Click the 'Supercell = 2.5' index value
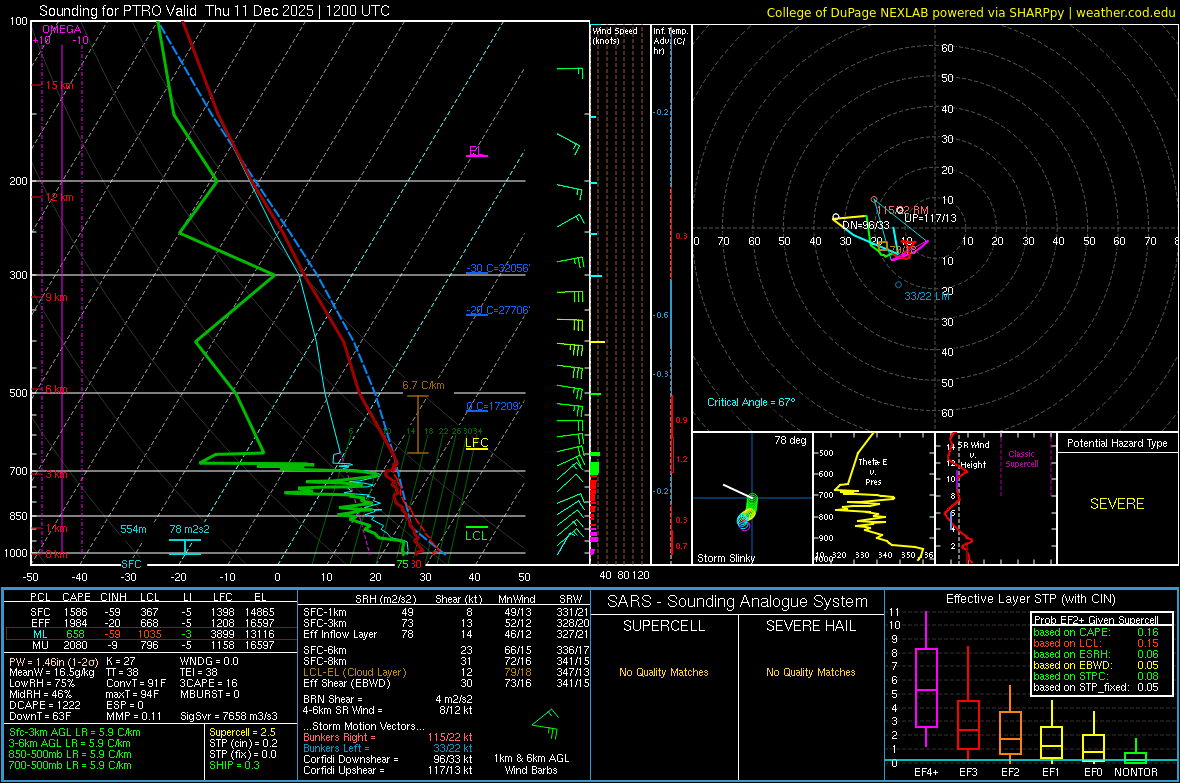Image resolution: width=1180 pixels, height=783 pixels. pyautogui.click(x=242, y=733)
